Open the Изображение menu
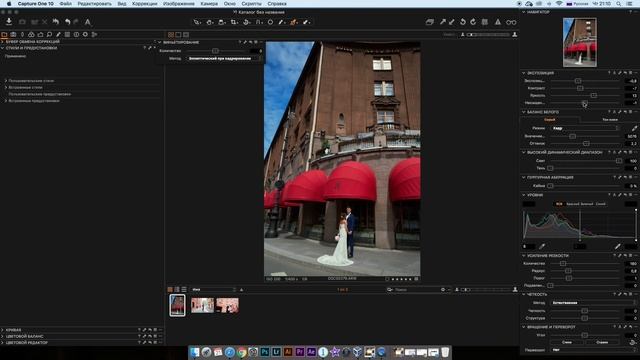This screenshot has height=360, width=640. 179,4
